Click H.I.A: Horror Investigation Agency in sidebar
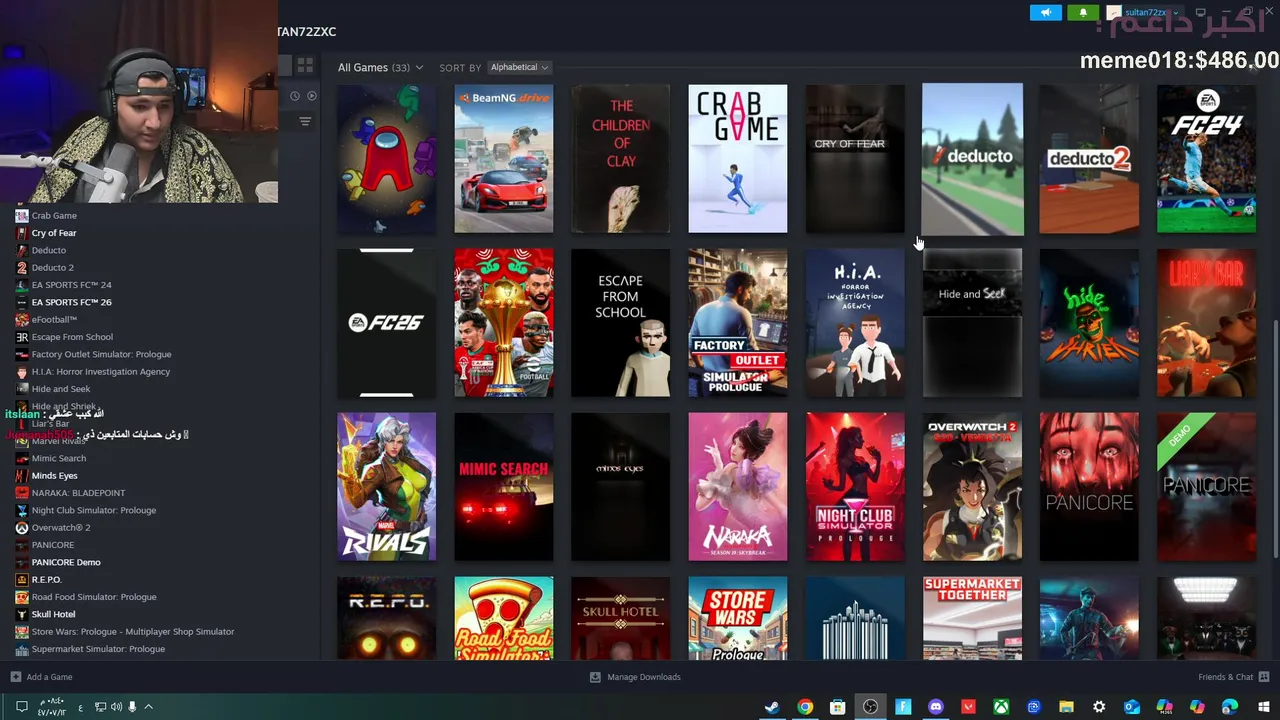 (101, 372)
